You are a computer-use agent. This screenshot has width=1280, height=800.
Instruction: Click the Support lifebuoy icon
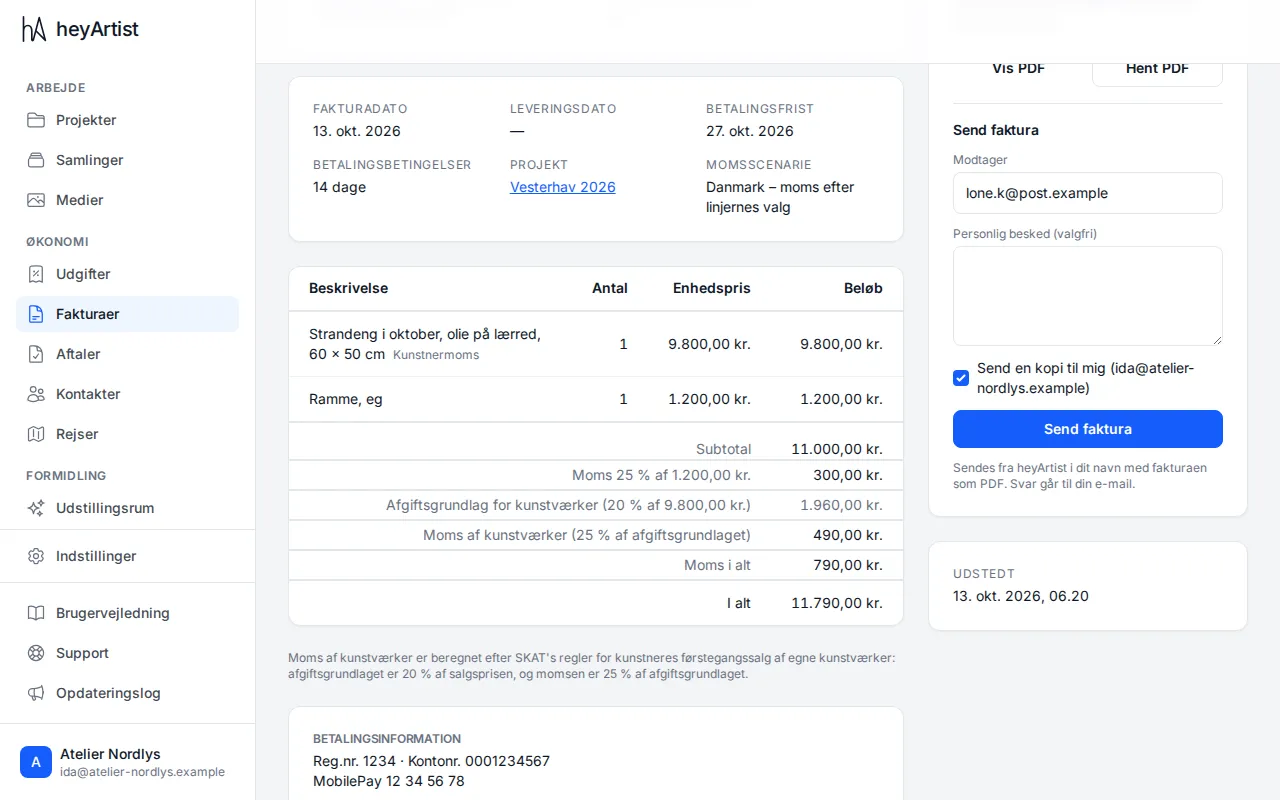pyautogui.click(x=36, y=653)
